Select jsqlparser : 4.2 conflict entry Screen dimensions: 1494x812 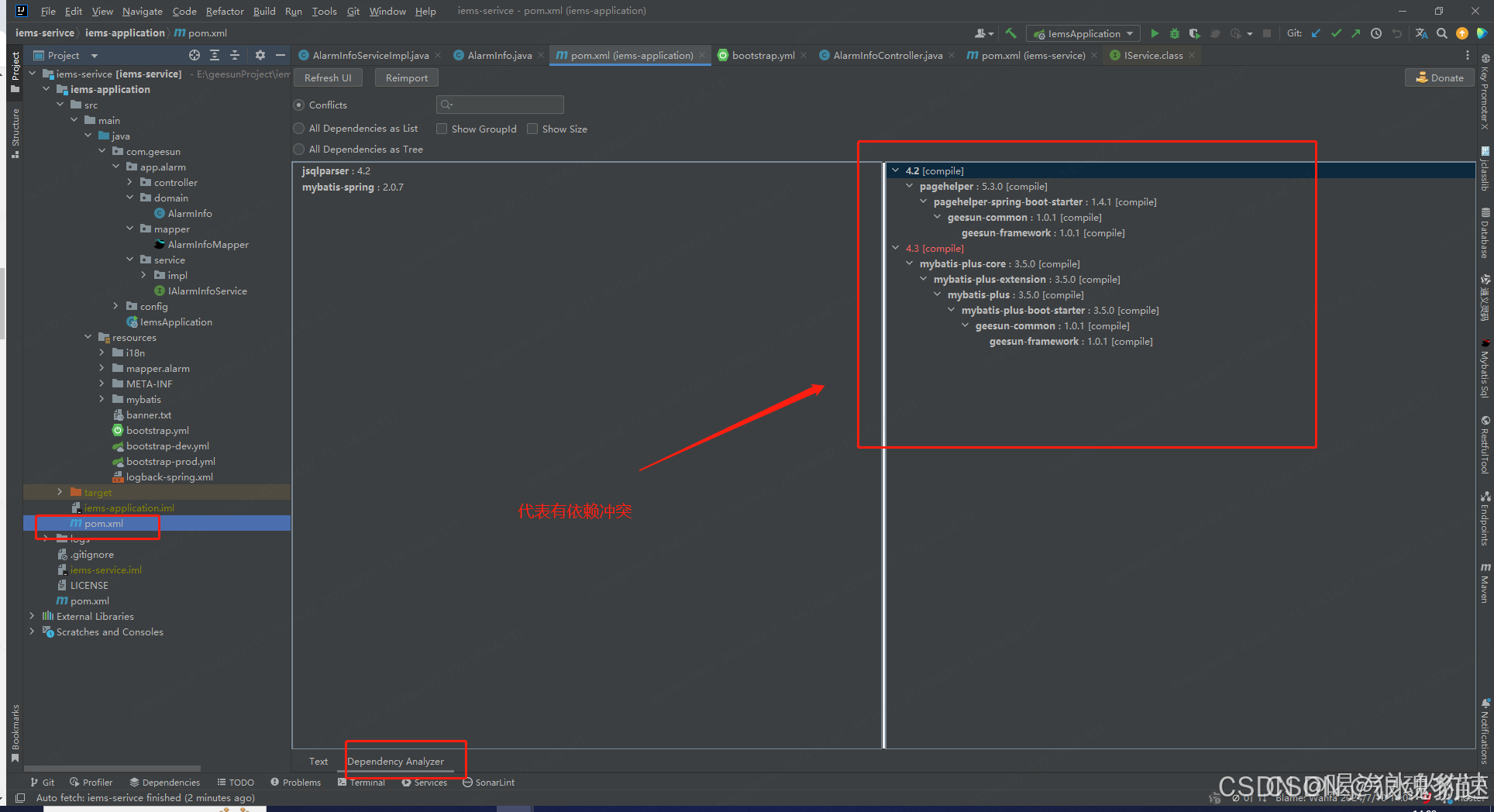click(336, 170)
